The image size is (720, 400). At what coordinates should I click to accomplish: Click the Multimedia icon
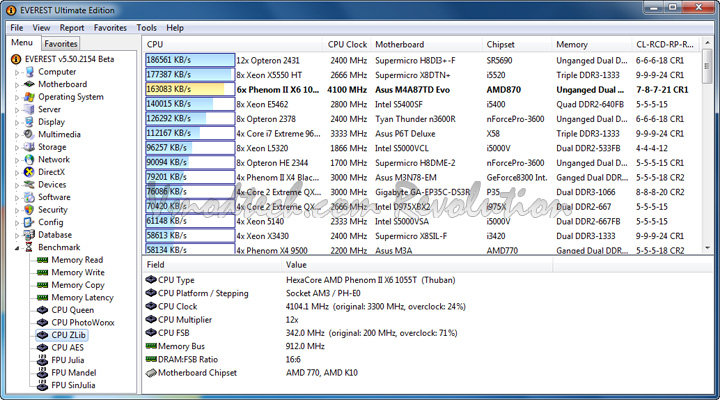coord(29,134)
